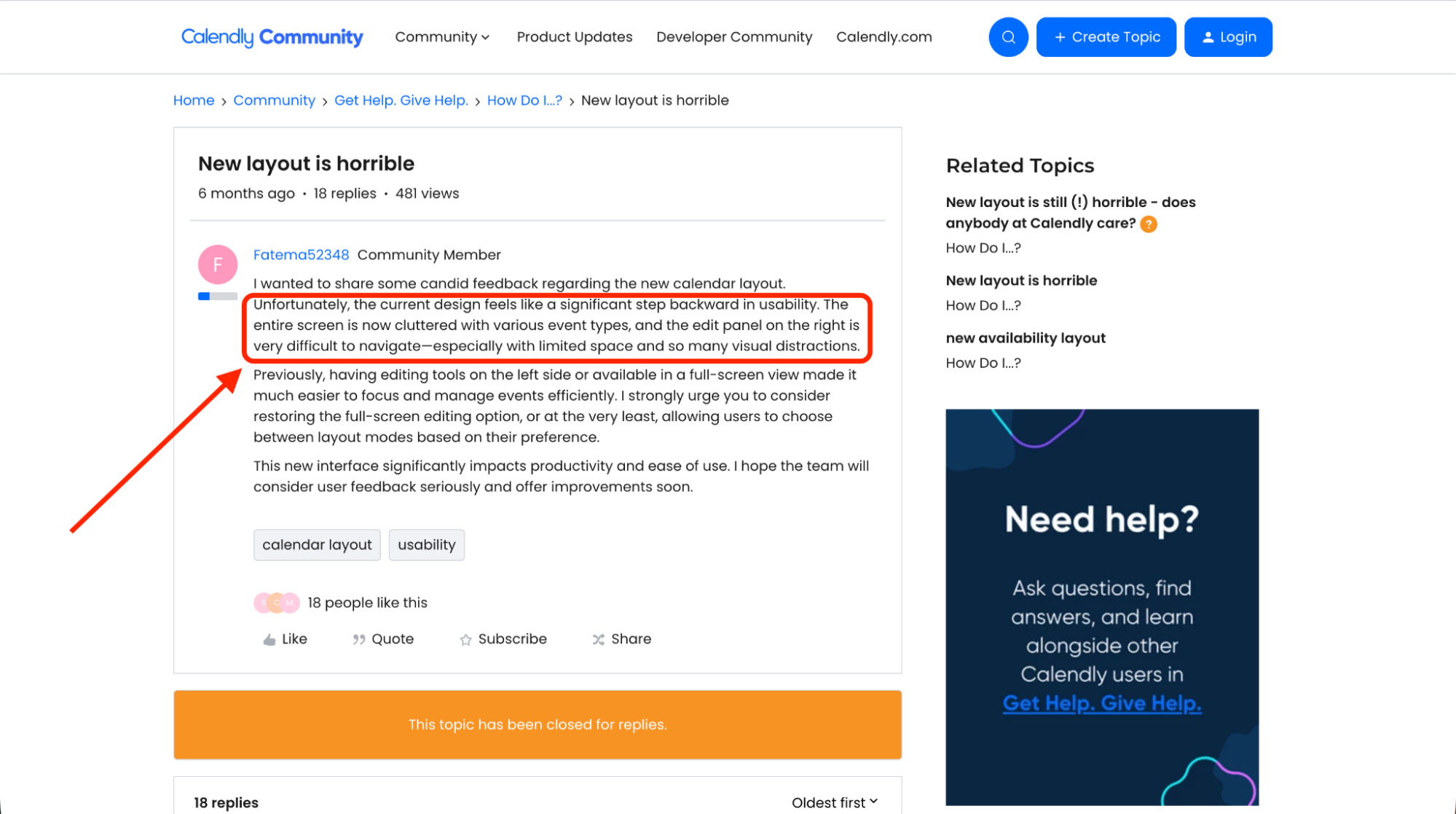Click the orange question badge icon

coord(1149,224)
